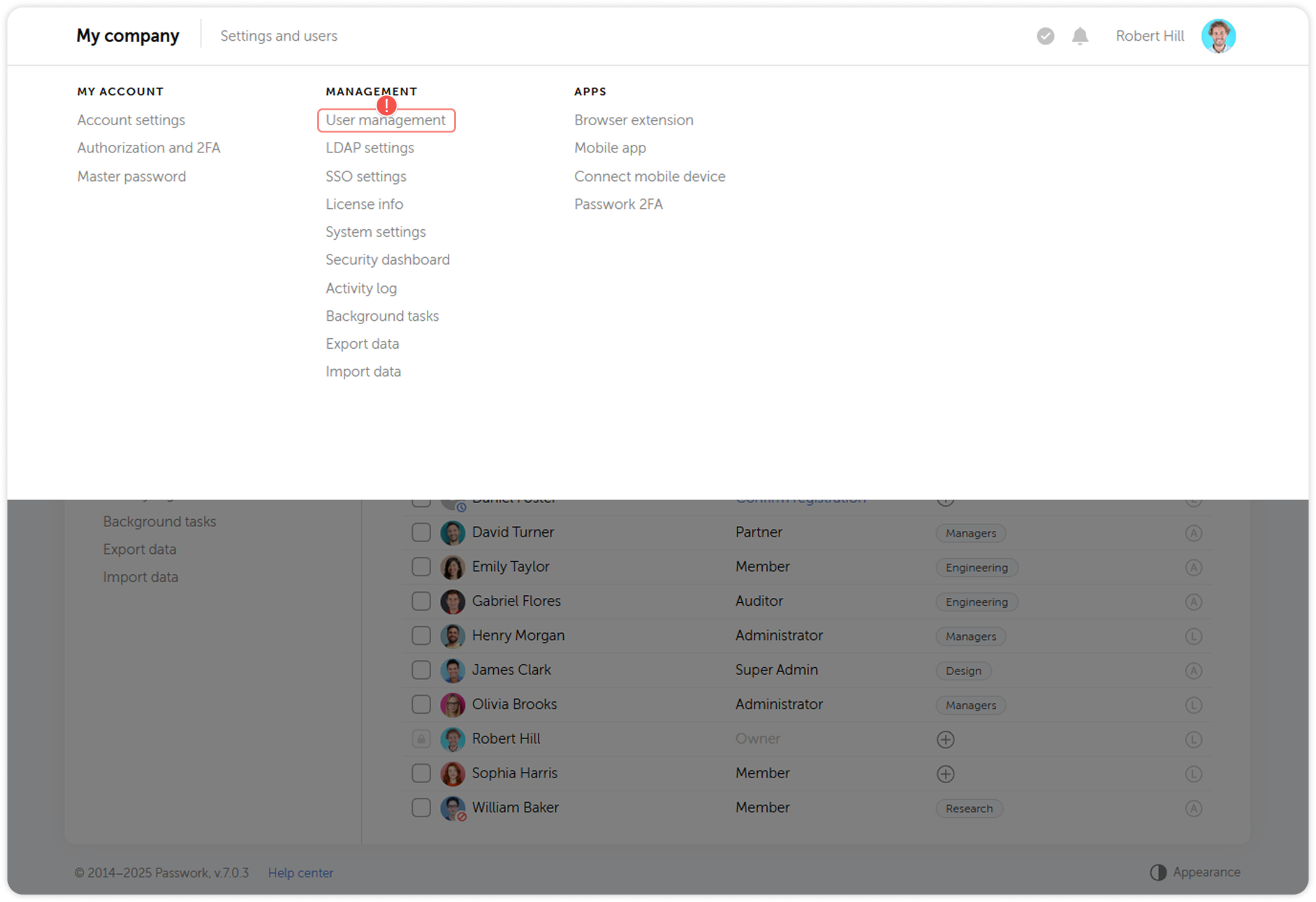
Task: Click the A authorization icon in David Turner row
Action: pyautogui.click(x=1193, y=533)
